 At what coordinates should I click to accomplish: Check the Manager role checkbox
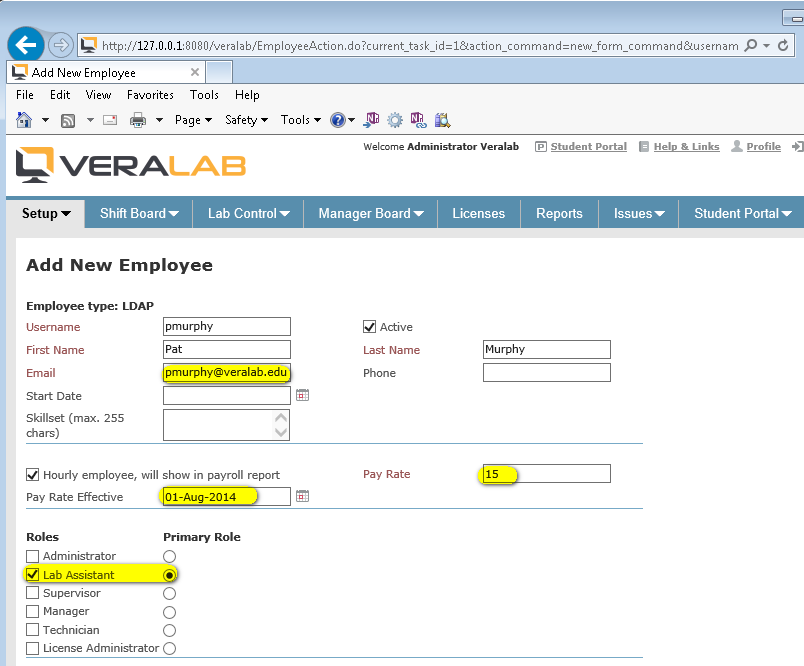(x=32, y=612)
